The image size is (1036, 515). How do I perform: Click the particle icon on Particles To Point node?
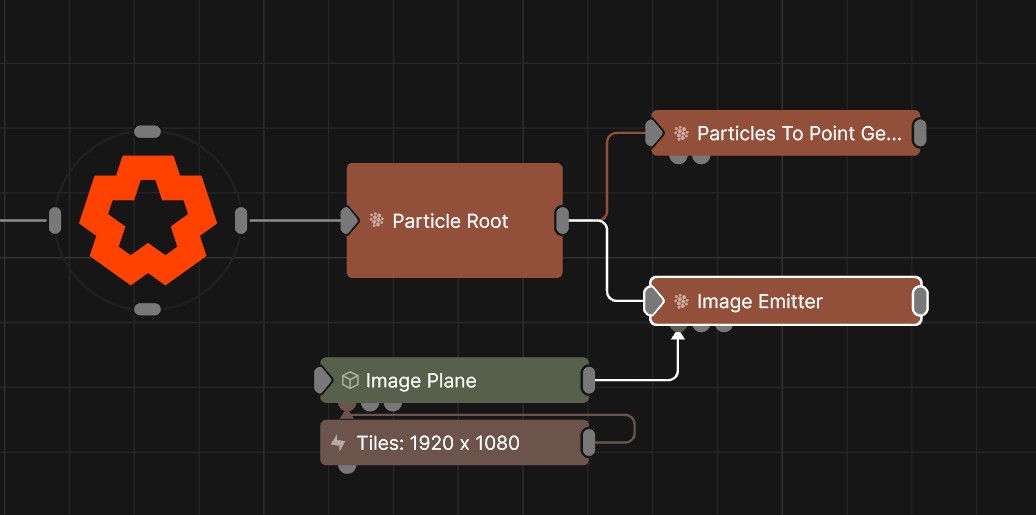(681, 133)
